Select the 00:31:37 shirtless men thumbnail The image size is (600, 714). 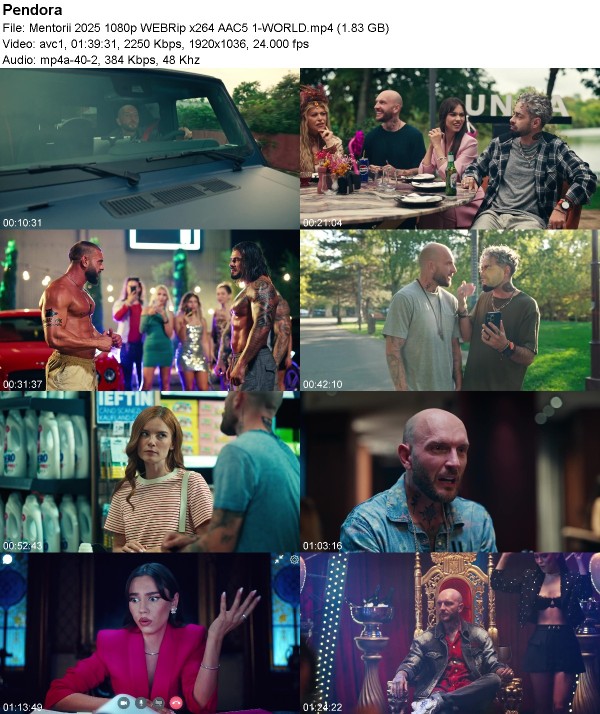coord(150,310)
